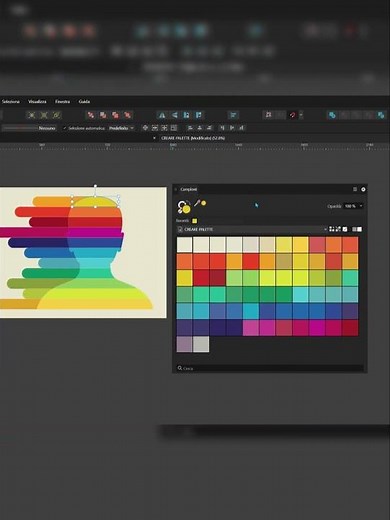Click first transform-option icon after Predefinito
The height and width of the screenshot is (520, 390).
(145, 128)
